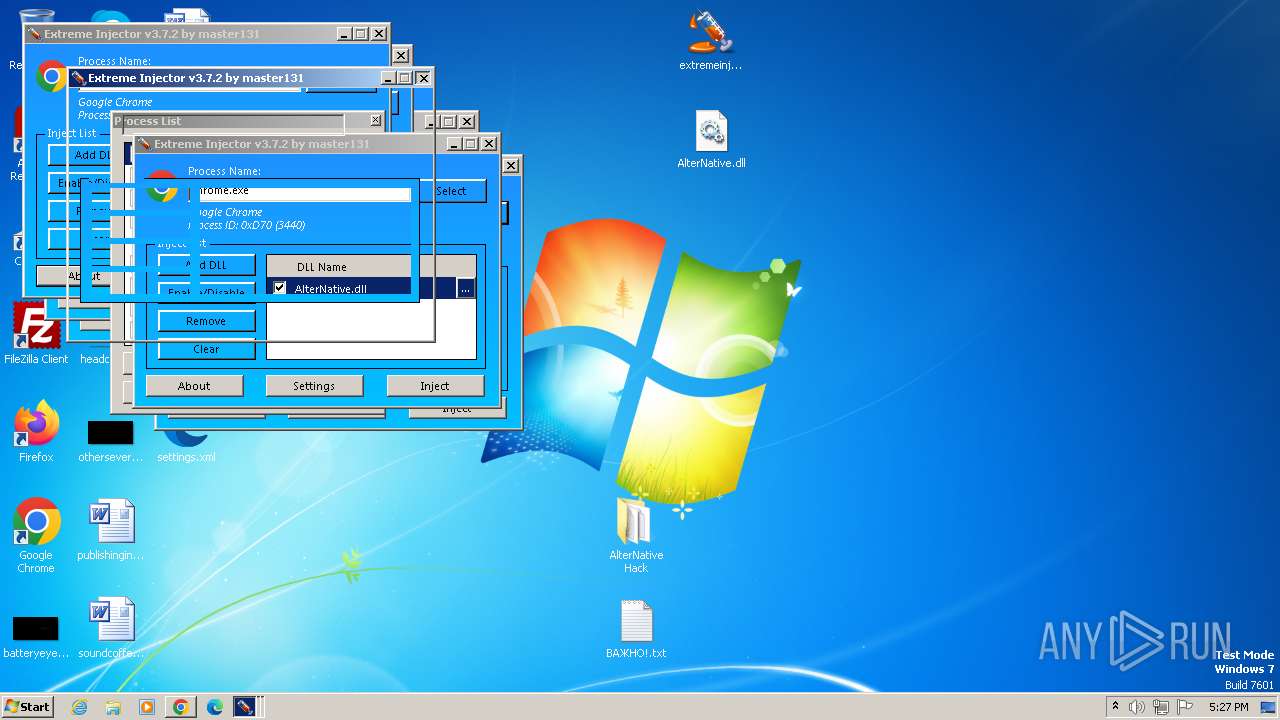
Task: Open Windows Explorer from the taskbar
Action: pyautogui.click(x=113, y=707)
